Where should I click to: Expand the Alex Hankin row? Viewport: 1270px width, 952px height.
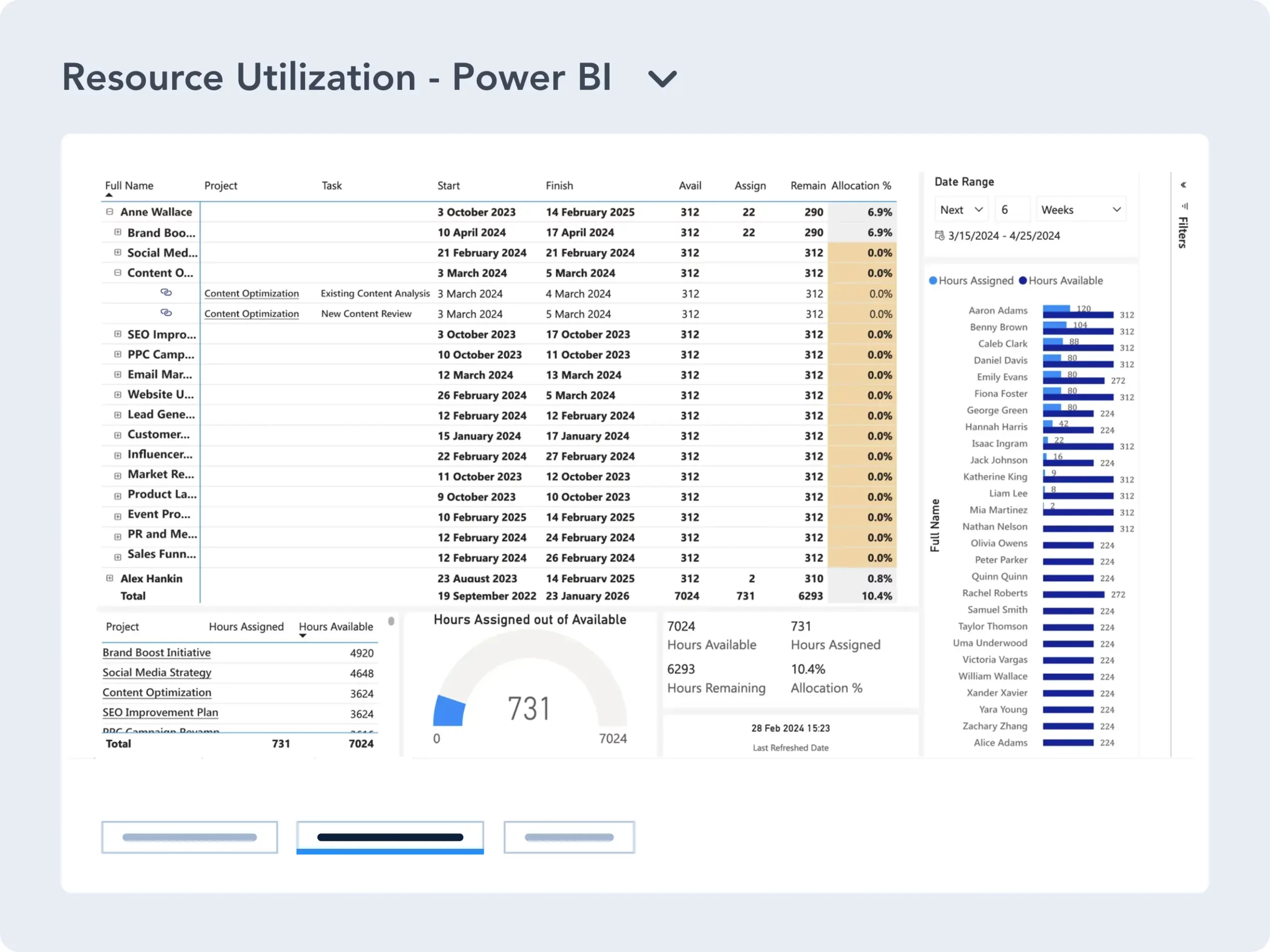coord(110,578)
